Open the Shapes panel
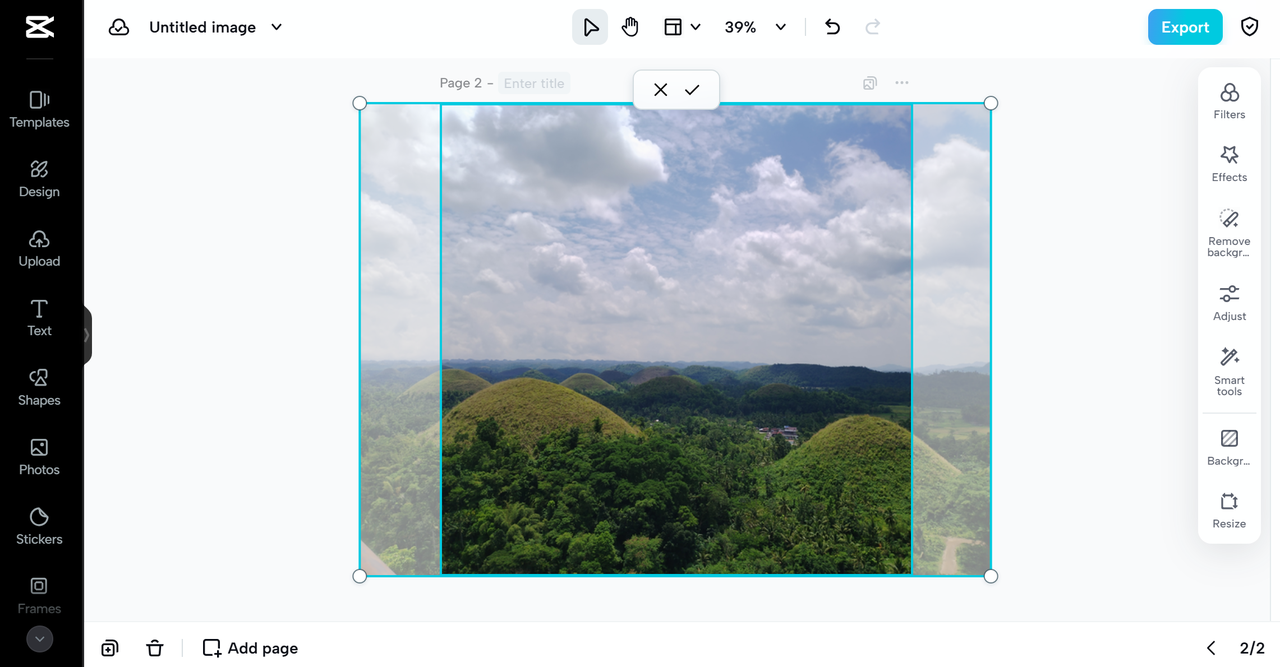This screenshot has width=1280, height=667. click(40, 387)
